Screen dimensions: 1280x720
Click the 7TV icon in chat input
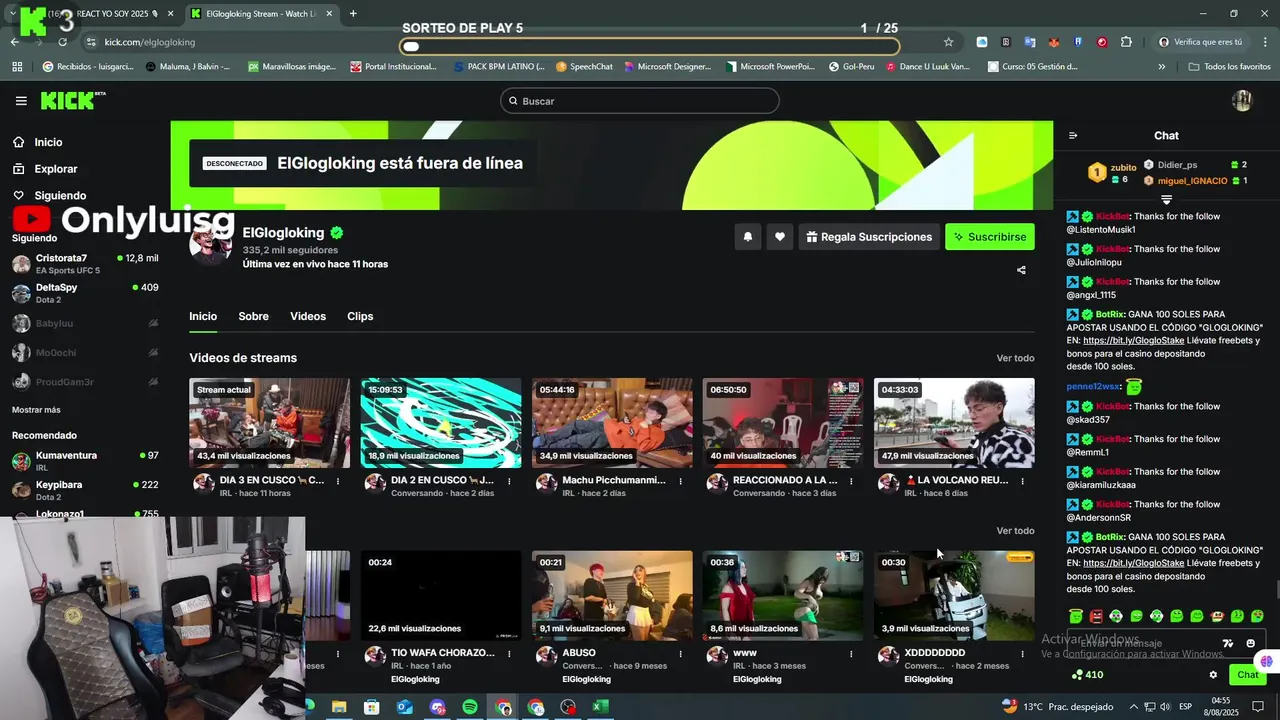[1228, 643]
